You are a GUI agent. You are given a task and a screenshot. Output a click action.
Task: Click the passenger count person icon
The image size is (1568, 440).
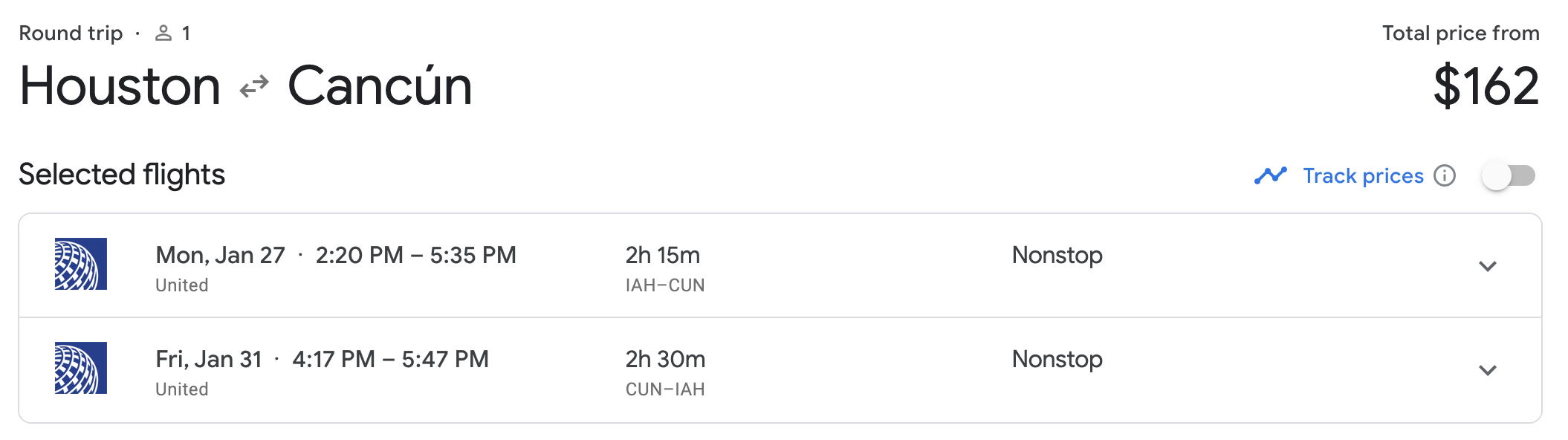pos(163,33)
